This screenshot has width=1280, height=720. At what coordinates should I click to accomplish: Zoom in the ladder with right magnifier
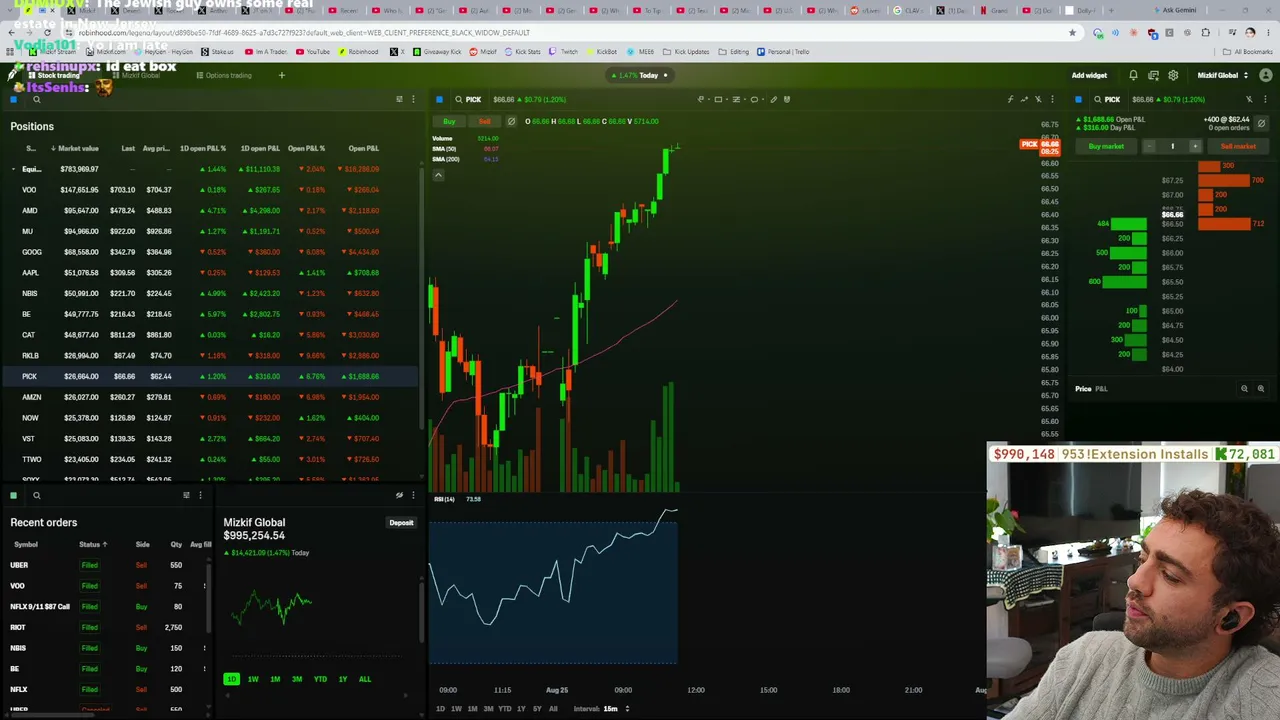click(x=1261, y=388)
